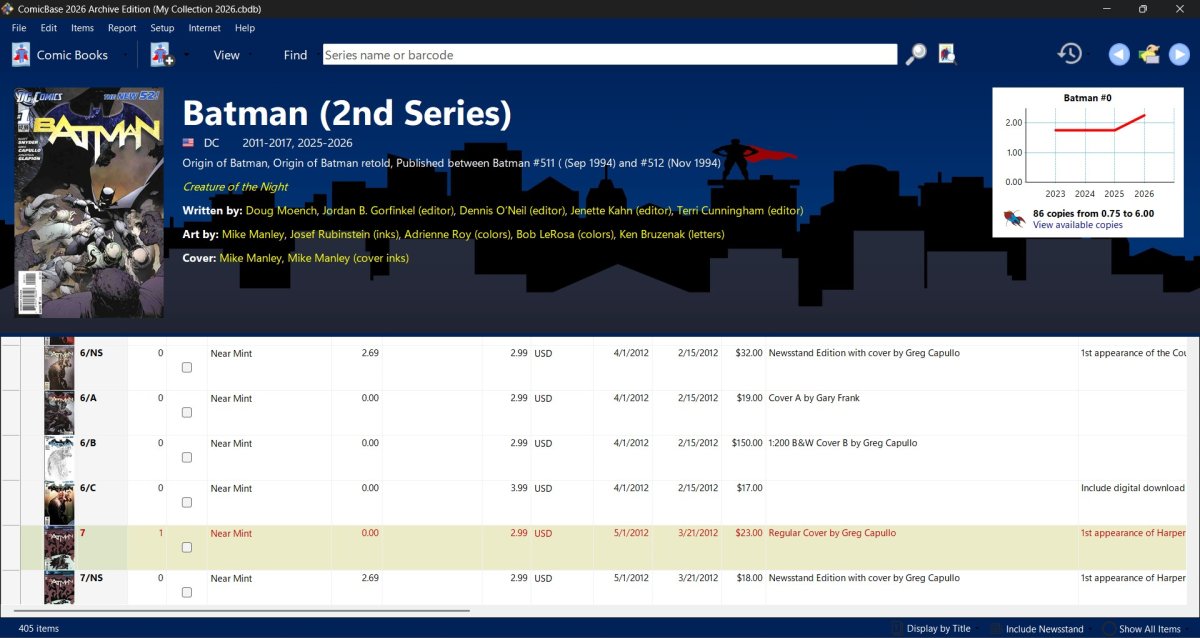Click the Batman #1 cover thumbnail
This screenshot has height=638, width=1200.
[x=89, y=203]
